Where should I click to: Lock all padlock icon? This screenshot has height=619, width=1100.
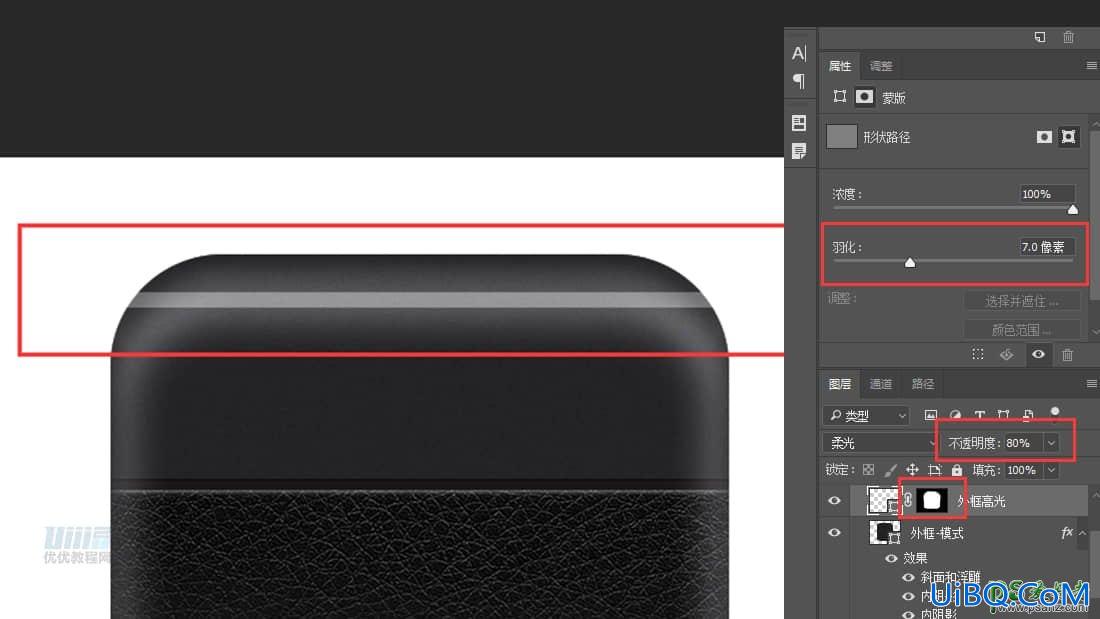(956, 470)
